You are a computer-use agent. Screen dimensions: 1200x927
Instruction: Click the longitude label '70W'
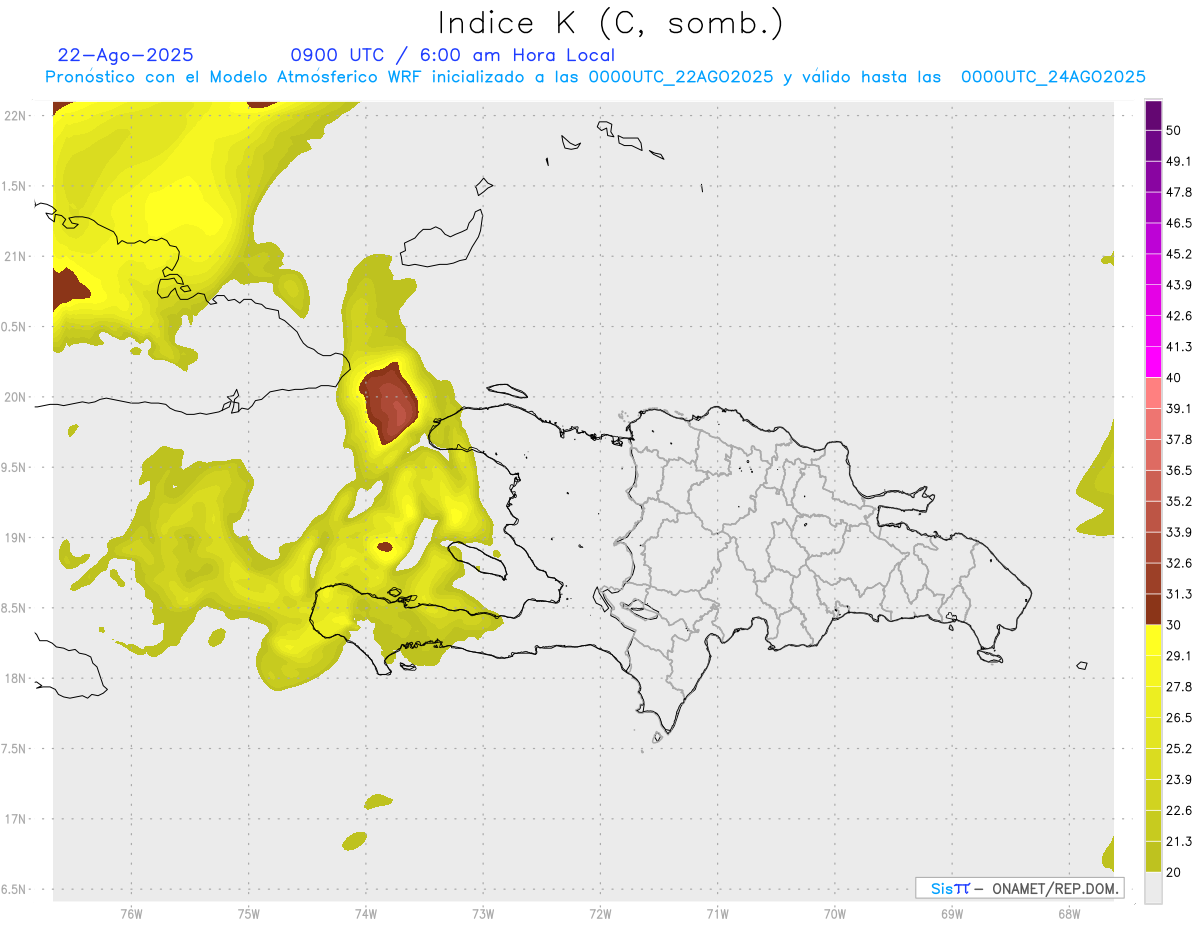coord(835,914)
